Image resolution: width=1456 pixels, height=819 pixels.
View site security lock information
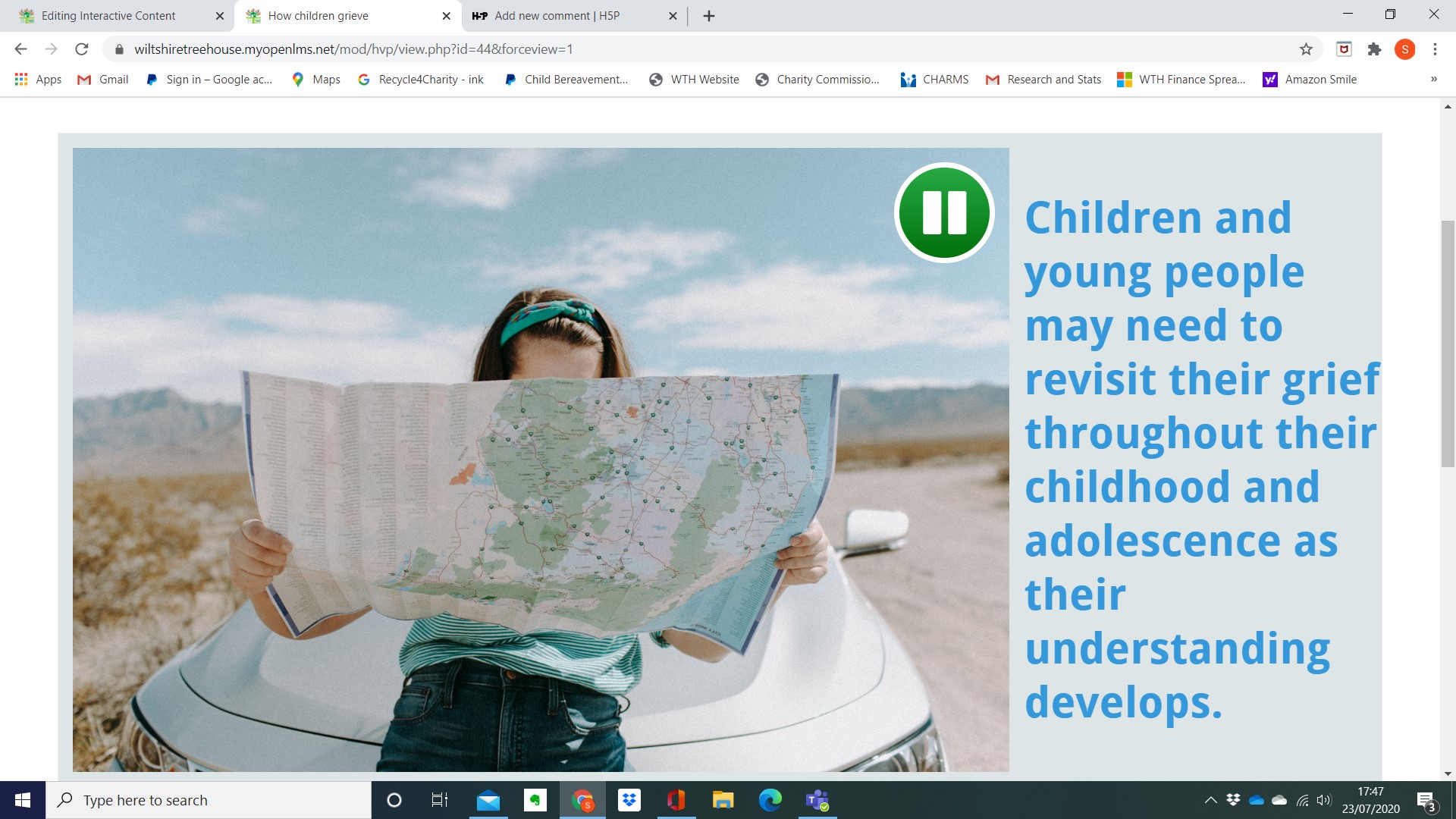pyautogui.click(x=119, y=49)
